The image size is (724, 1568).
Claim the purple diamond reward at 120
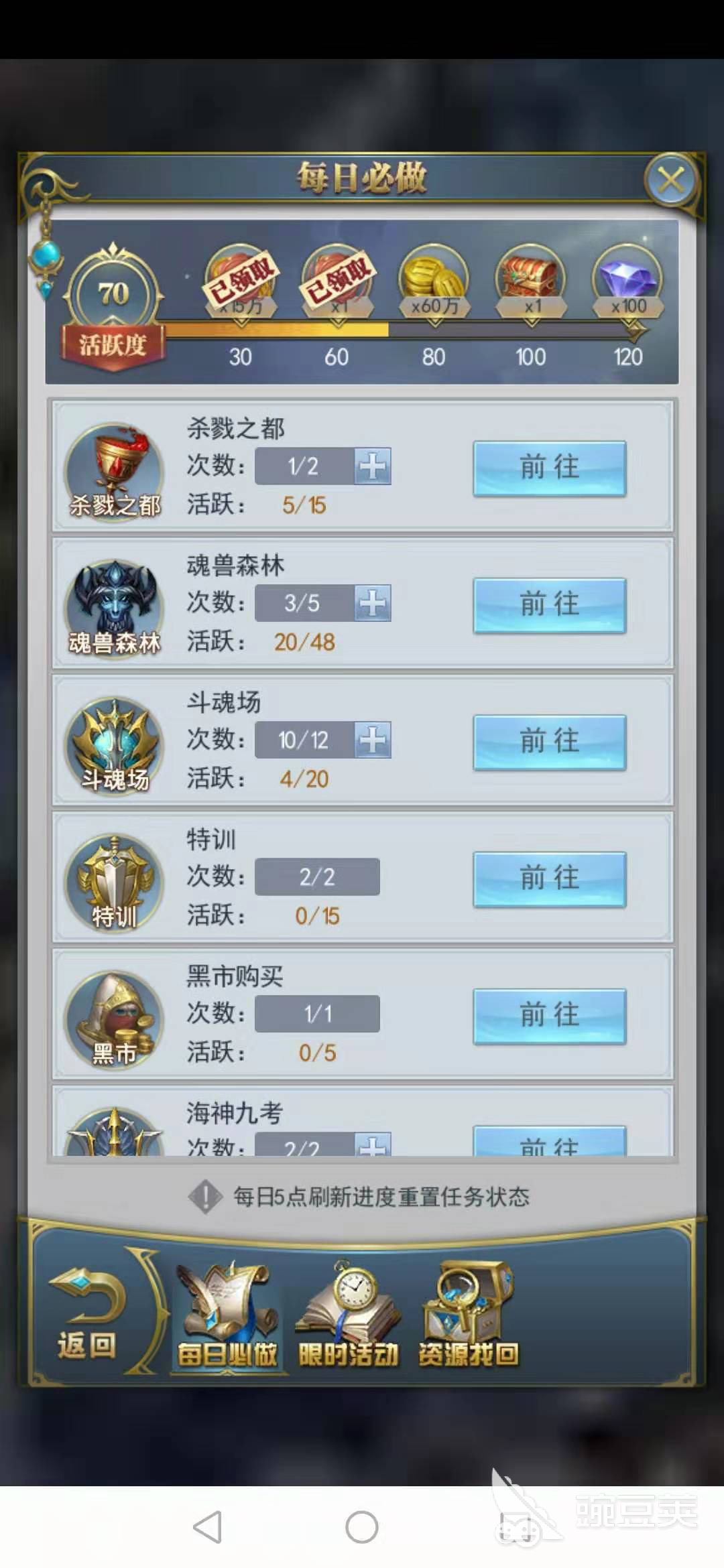tap(628, 281)
